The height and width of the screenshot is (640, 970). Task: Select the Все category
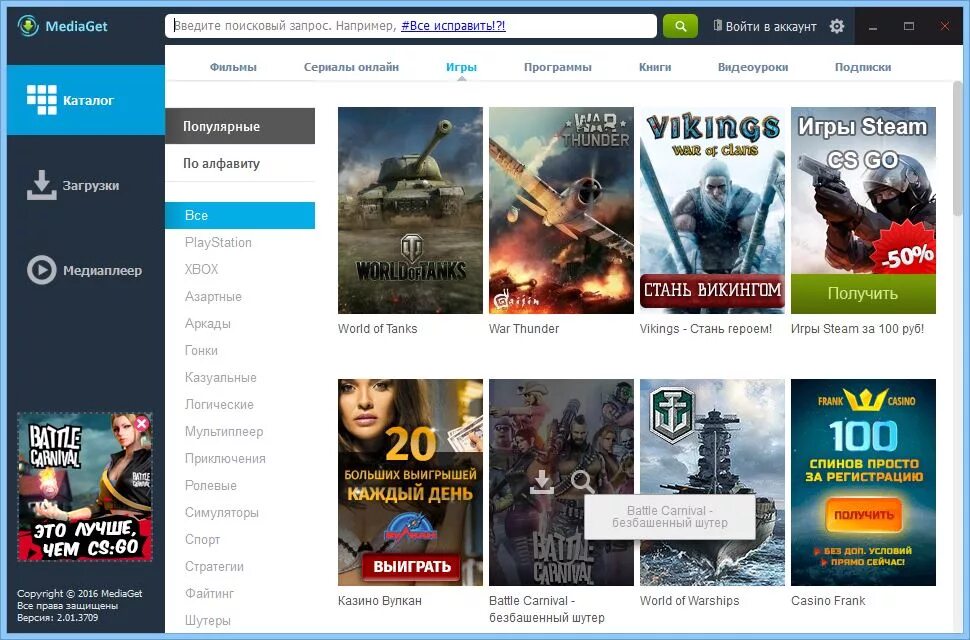(240, 215)
